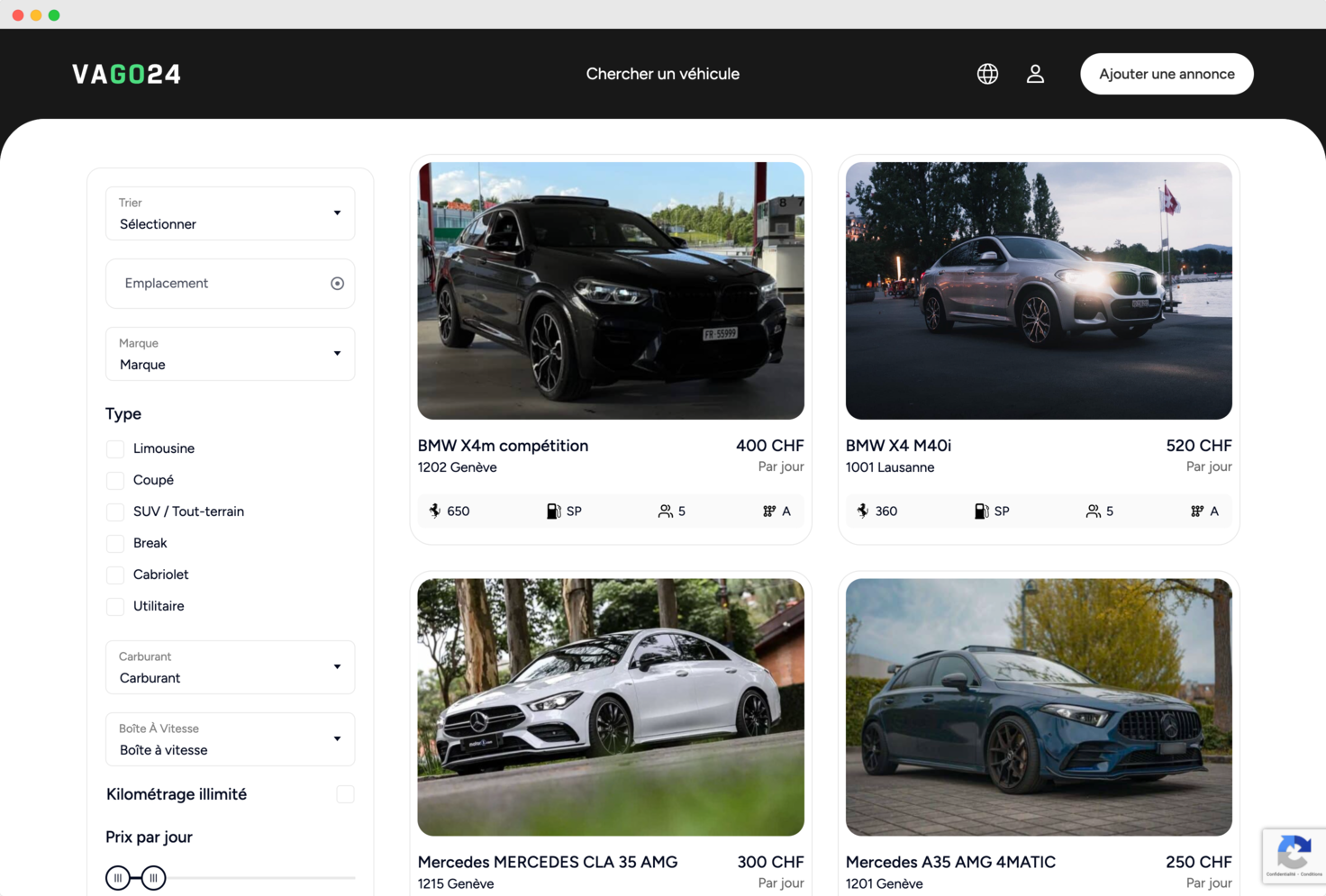Open the Boîte à vitesse dropdown
This screenshot has height=896, width=1326.
pos(230,739)
